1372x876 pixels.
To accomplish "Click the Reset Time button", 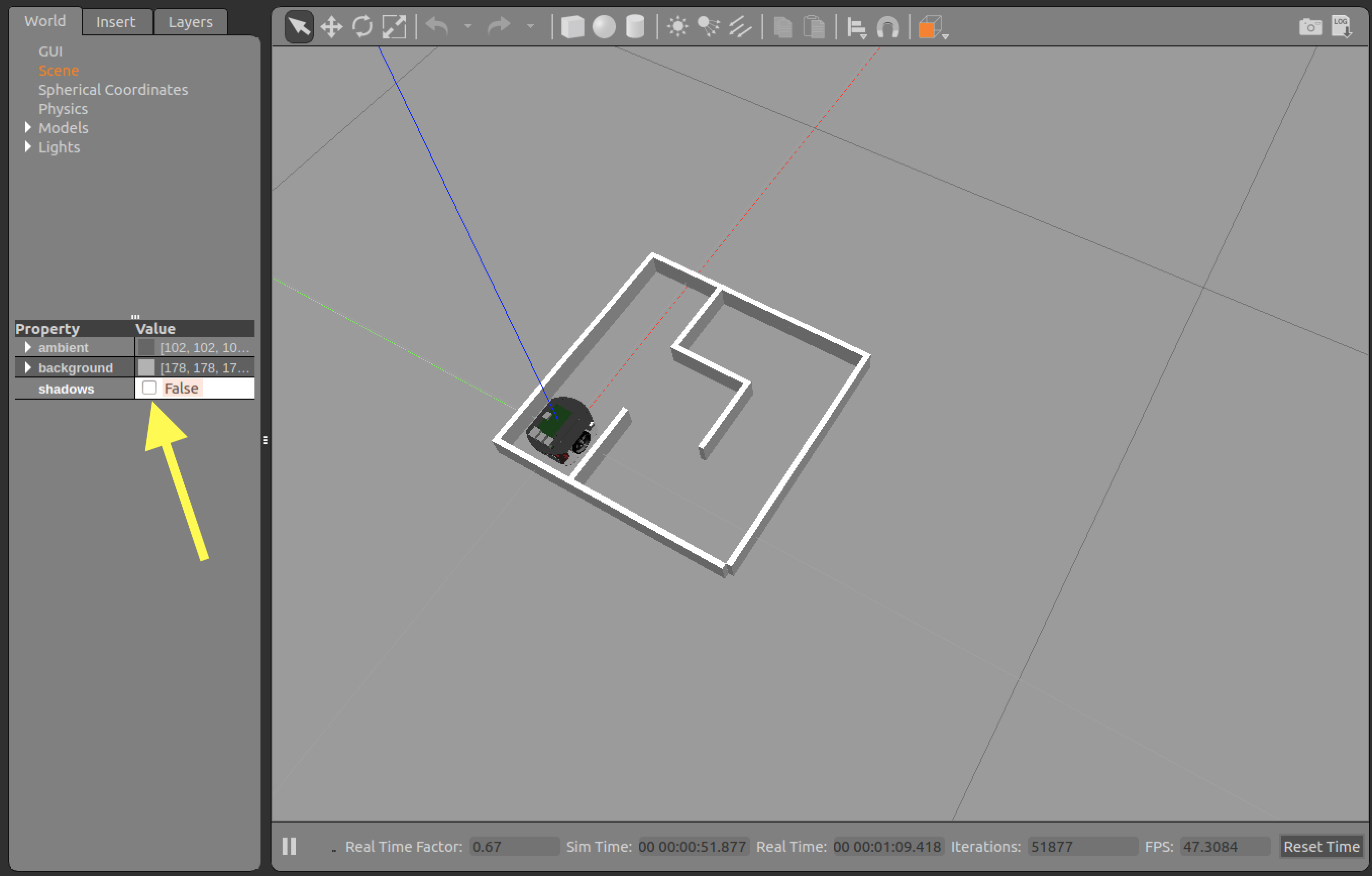I will pyautogui.click(x=1322, y=846).
